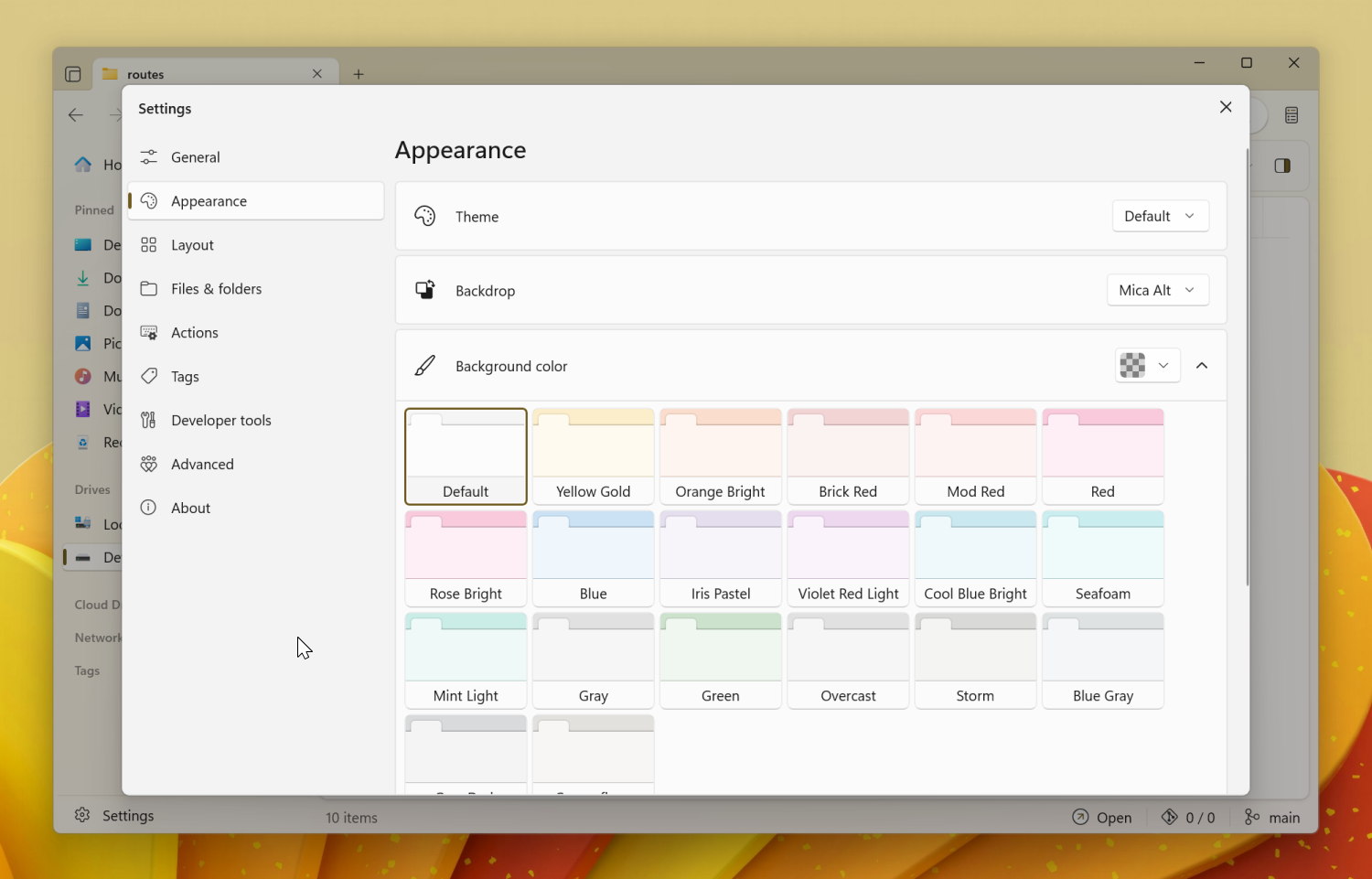Open a new tab with the plus button
This screenshot has width=1372, height=879.
(x=359, y=73)
